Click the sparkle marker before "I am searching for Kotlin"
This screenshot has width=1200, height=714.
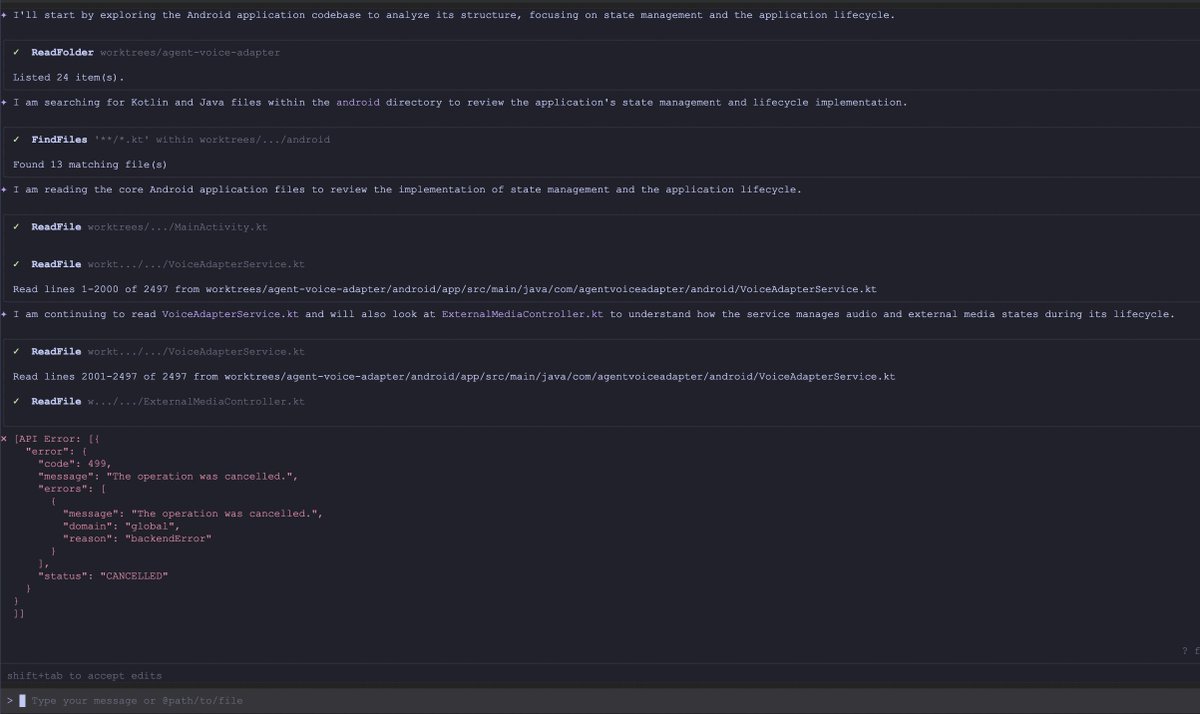tap(4, 103)
